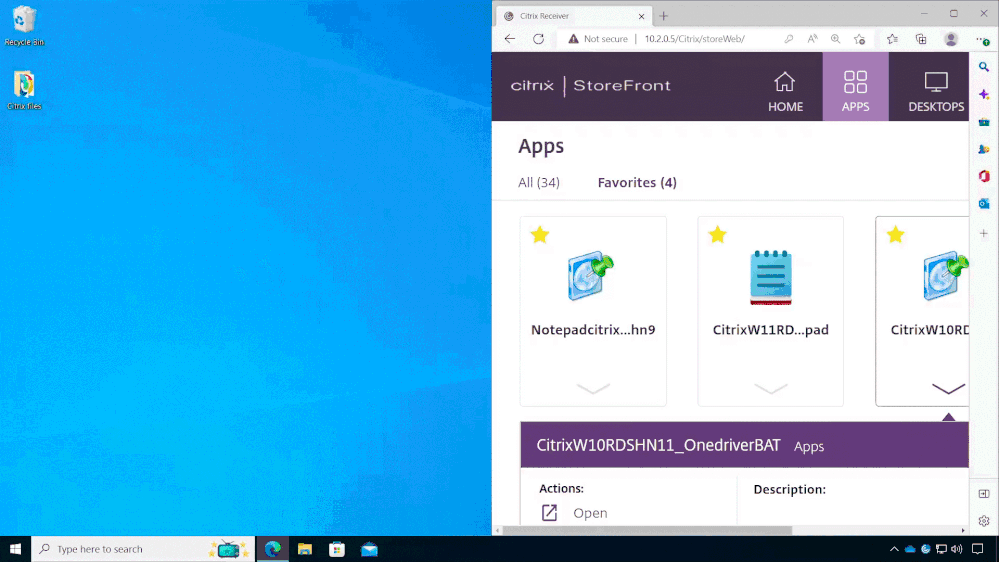Open Microsoft Office from the Edge sidebar
999x562 pixels.
(984, 177)
